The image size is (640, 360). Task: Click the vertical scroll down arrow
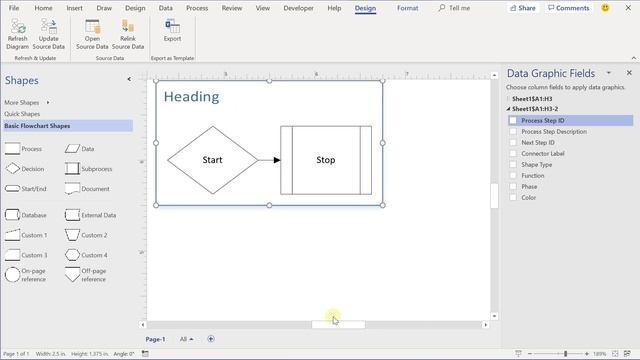click(x=494, y=316)
